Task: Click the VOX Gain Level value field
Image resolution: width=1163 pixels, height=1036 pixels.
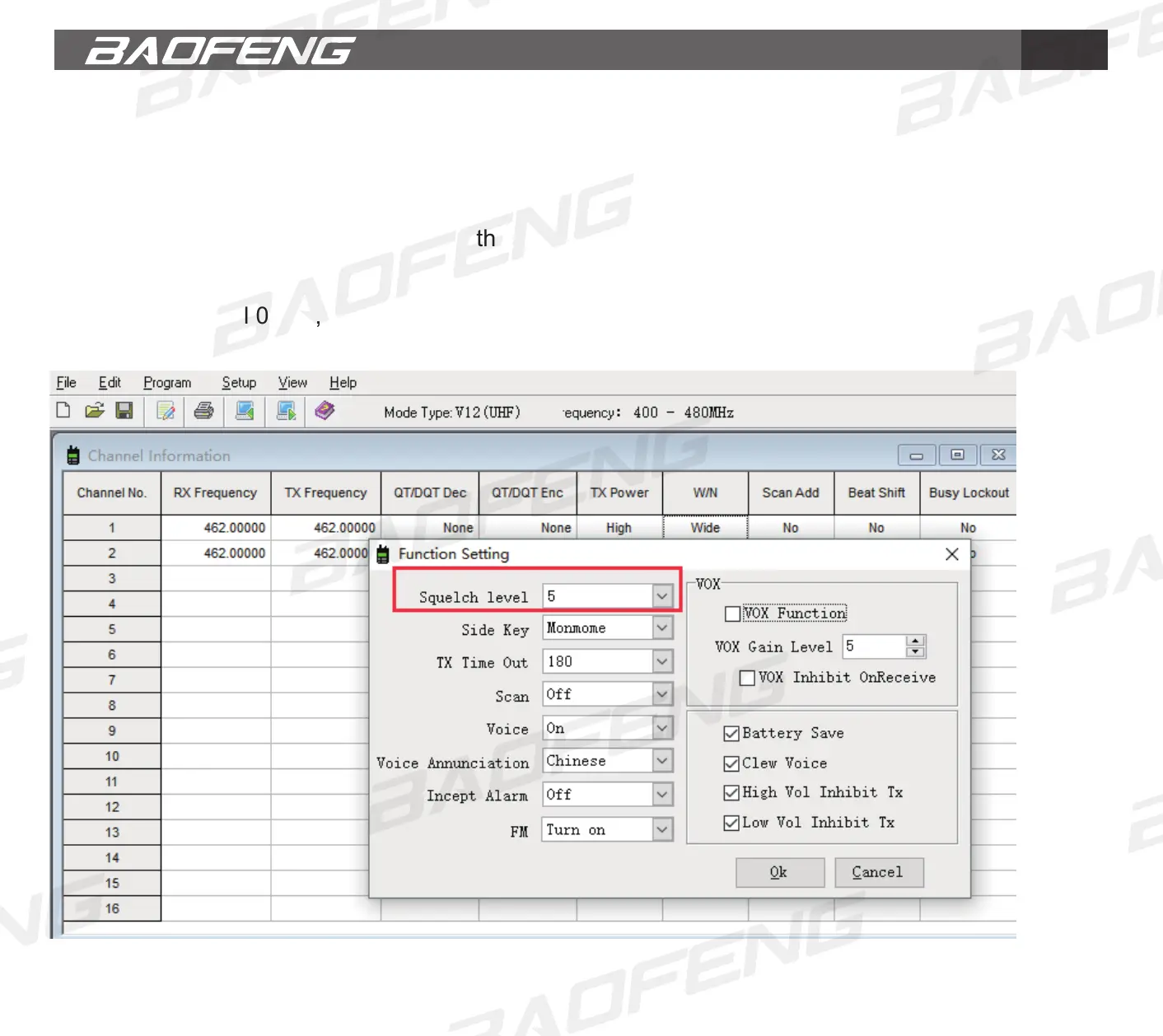Action: [874, 646]
